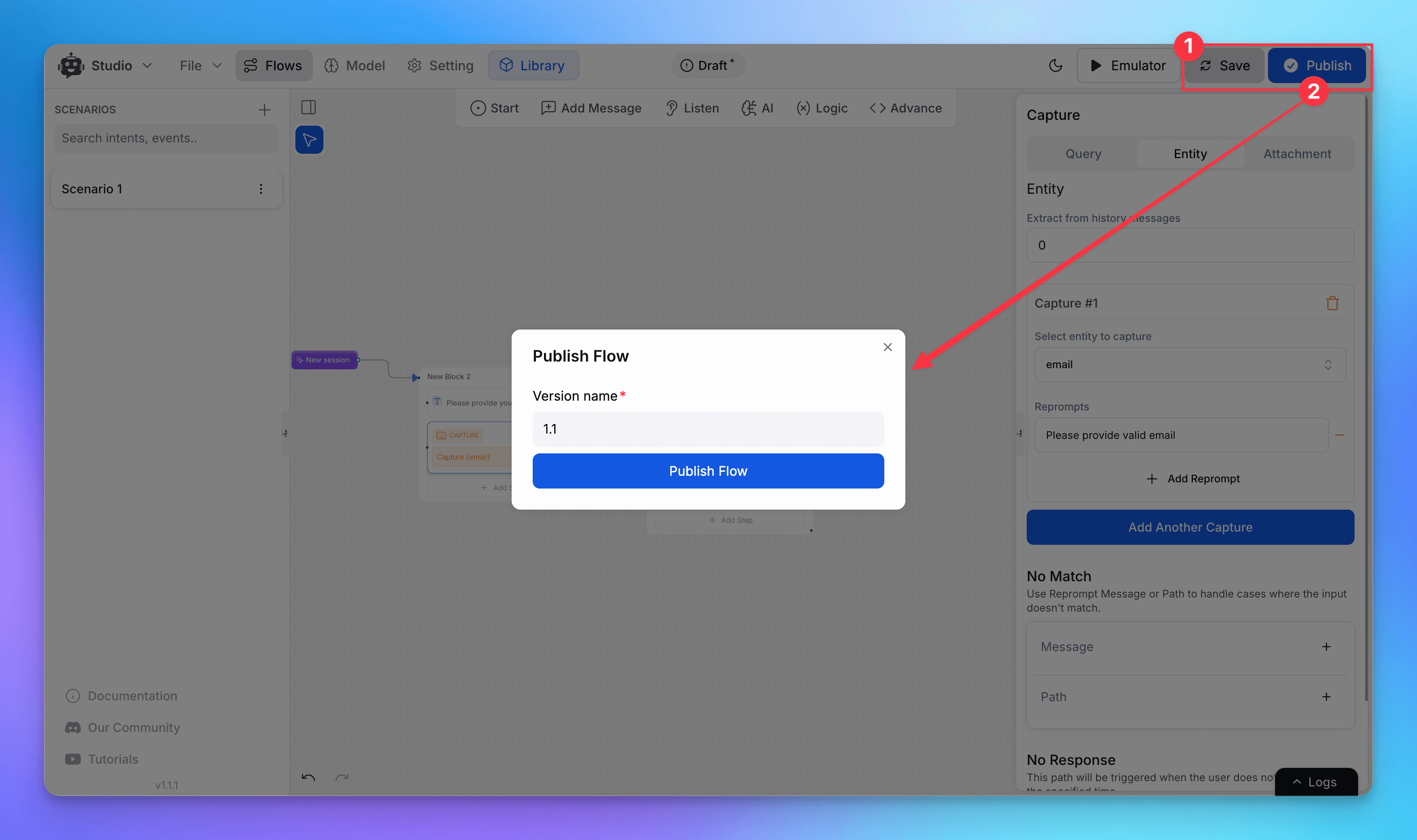Save the flow

click(x=1224, y=65)
